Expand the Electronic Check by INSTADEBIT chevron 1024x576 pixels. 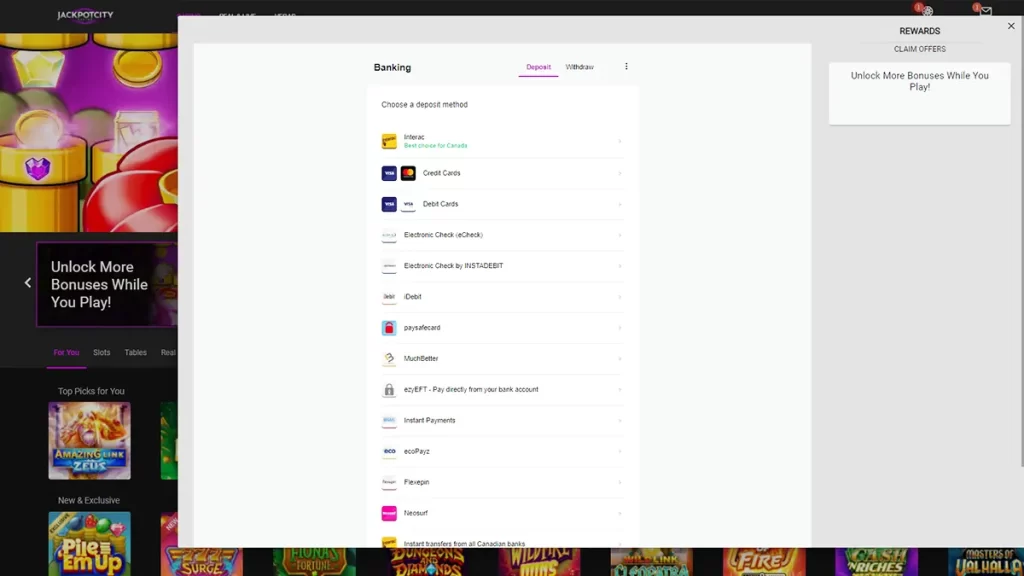coord(620,266)
